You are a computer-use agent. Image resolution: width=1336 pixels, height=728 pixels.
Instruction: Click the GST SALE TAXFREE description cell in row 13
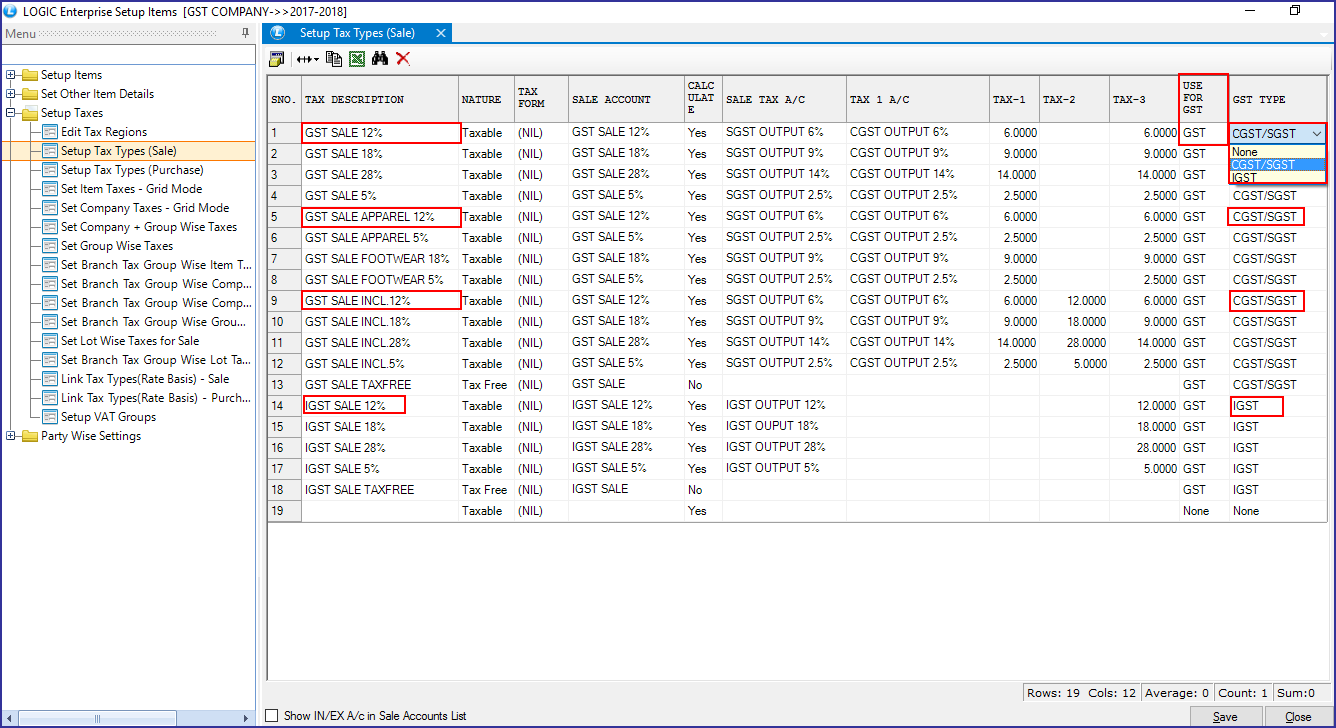click(379, 385)
